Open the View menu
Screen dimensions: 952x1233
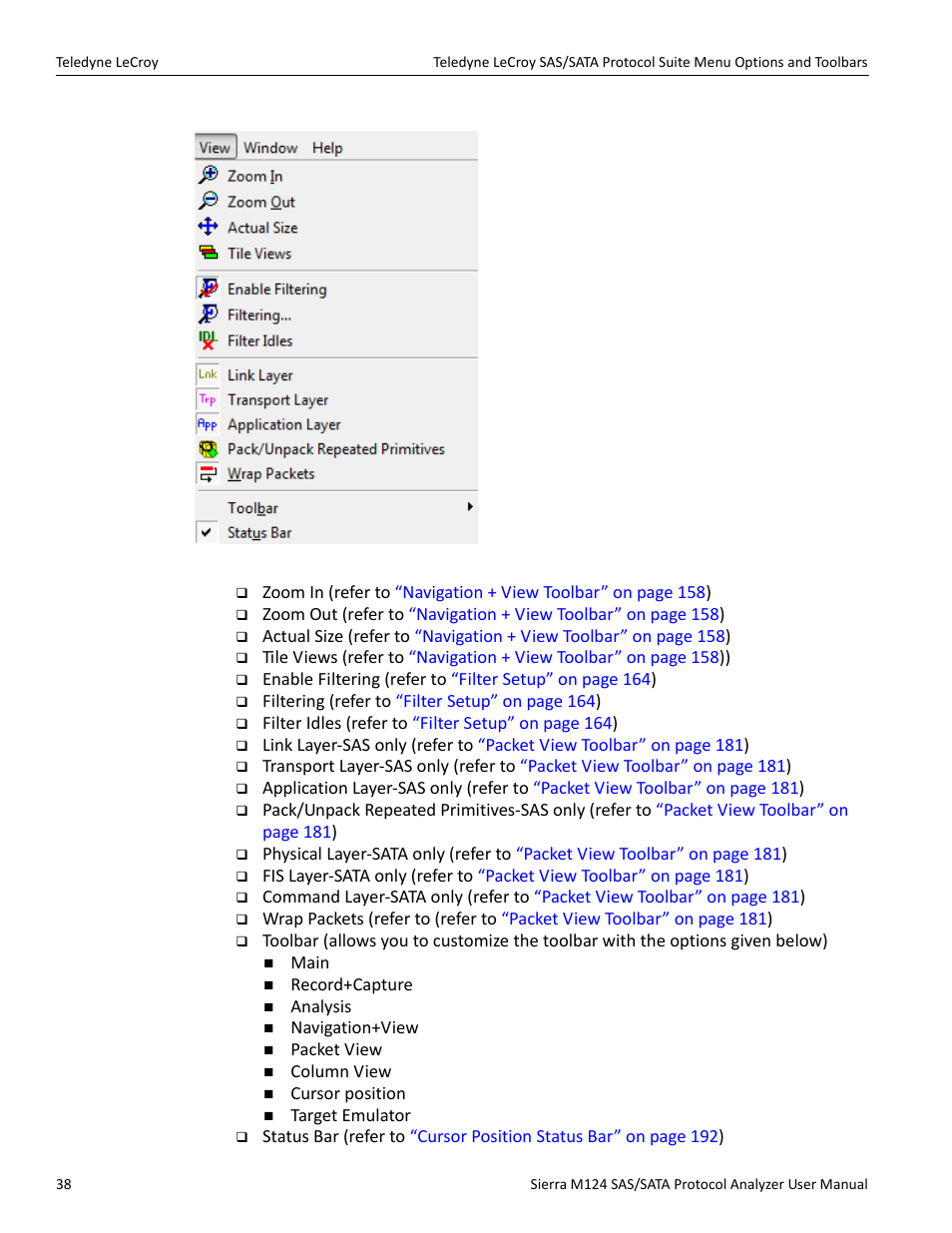(x=215, y=148)
